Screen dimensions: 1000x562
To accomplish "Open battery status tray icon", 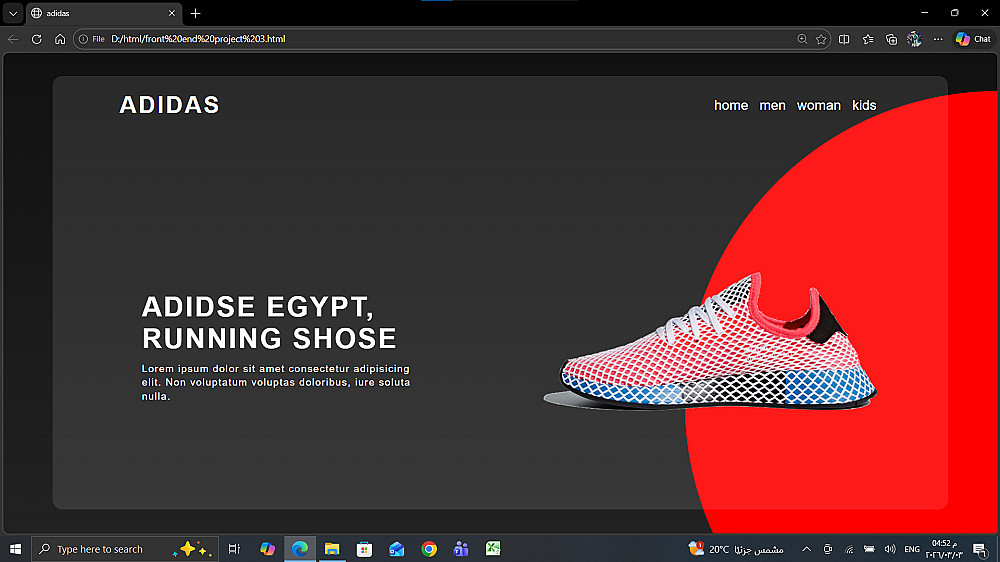I will [869, 549].
